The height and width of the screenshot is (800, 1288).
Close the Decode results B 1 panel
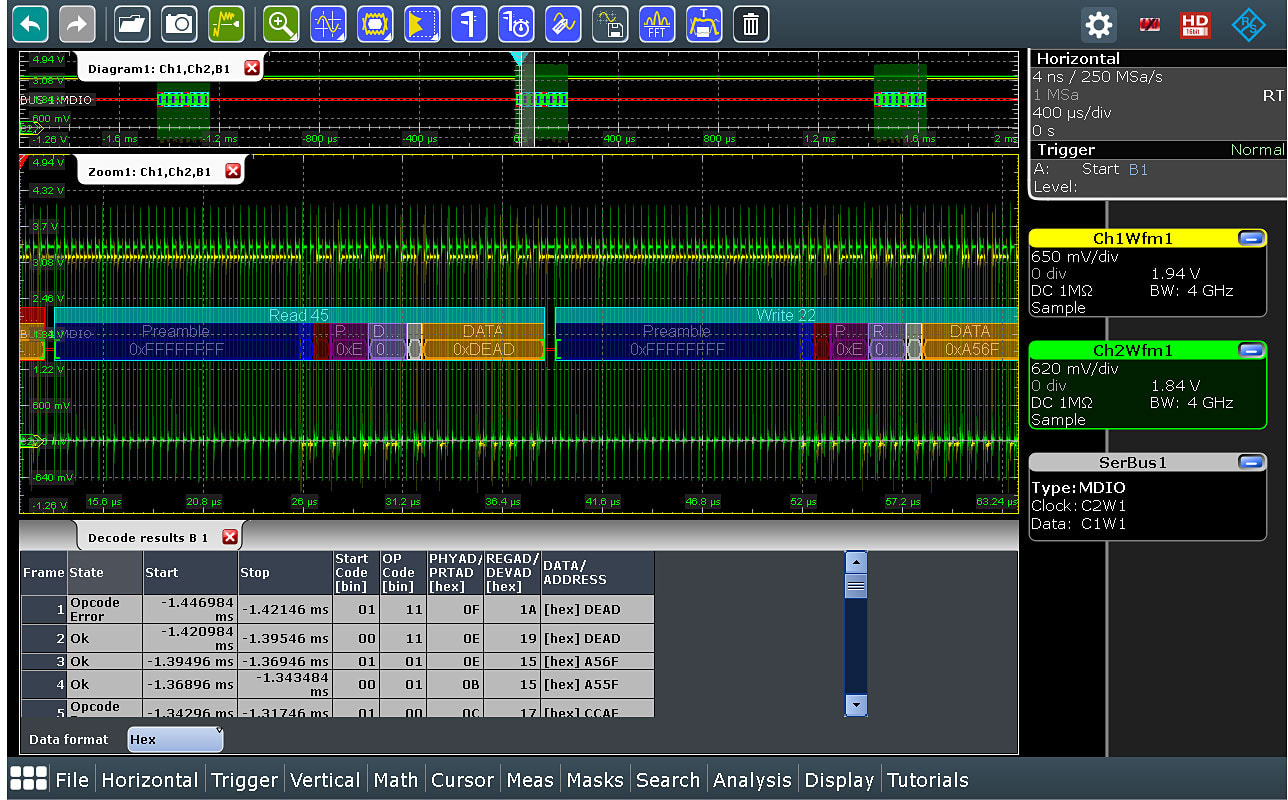click(x=230, y=537)
